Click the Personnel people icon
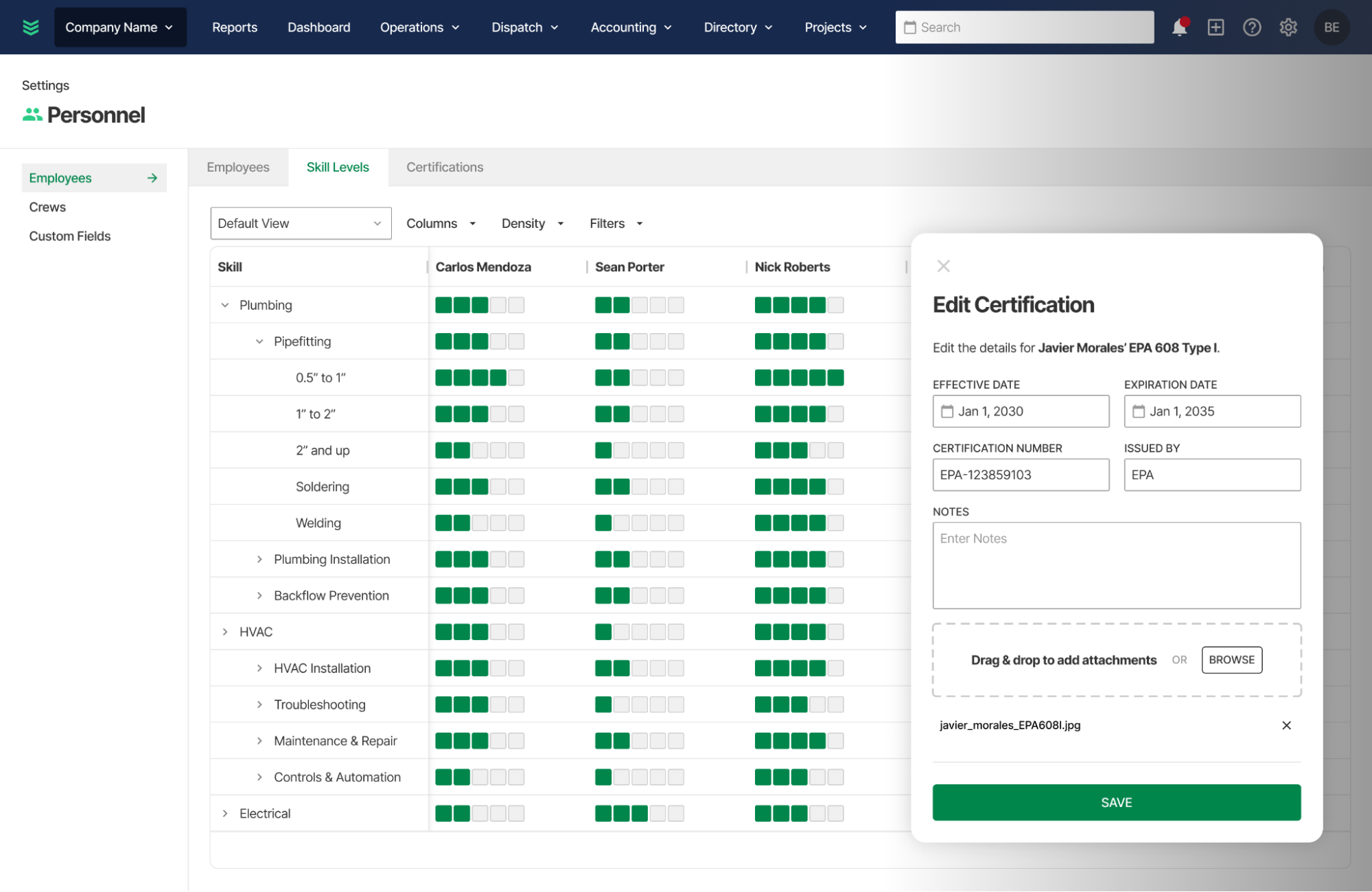 (x=32, y=115)
